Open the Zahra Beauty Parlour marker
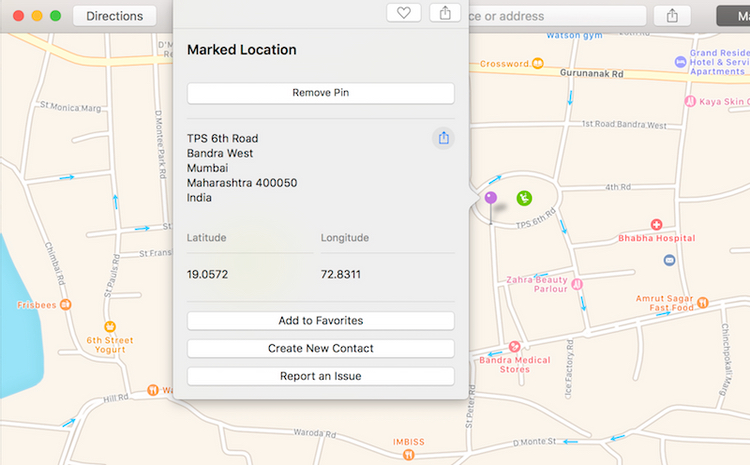This screenshot has width=750, height=465. 577,284
